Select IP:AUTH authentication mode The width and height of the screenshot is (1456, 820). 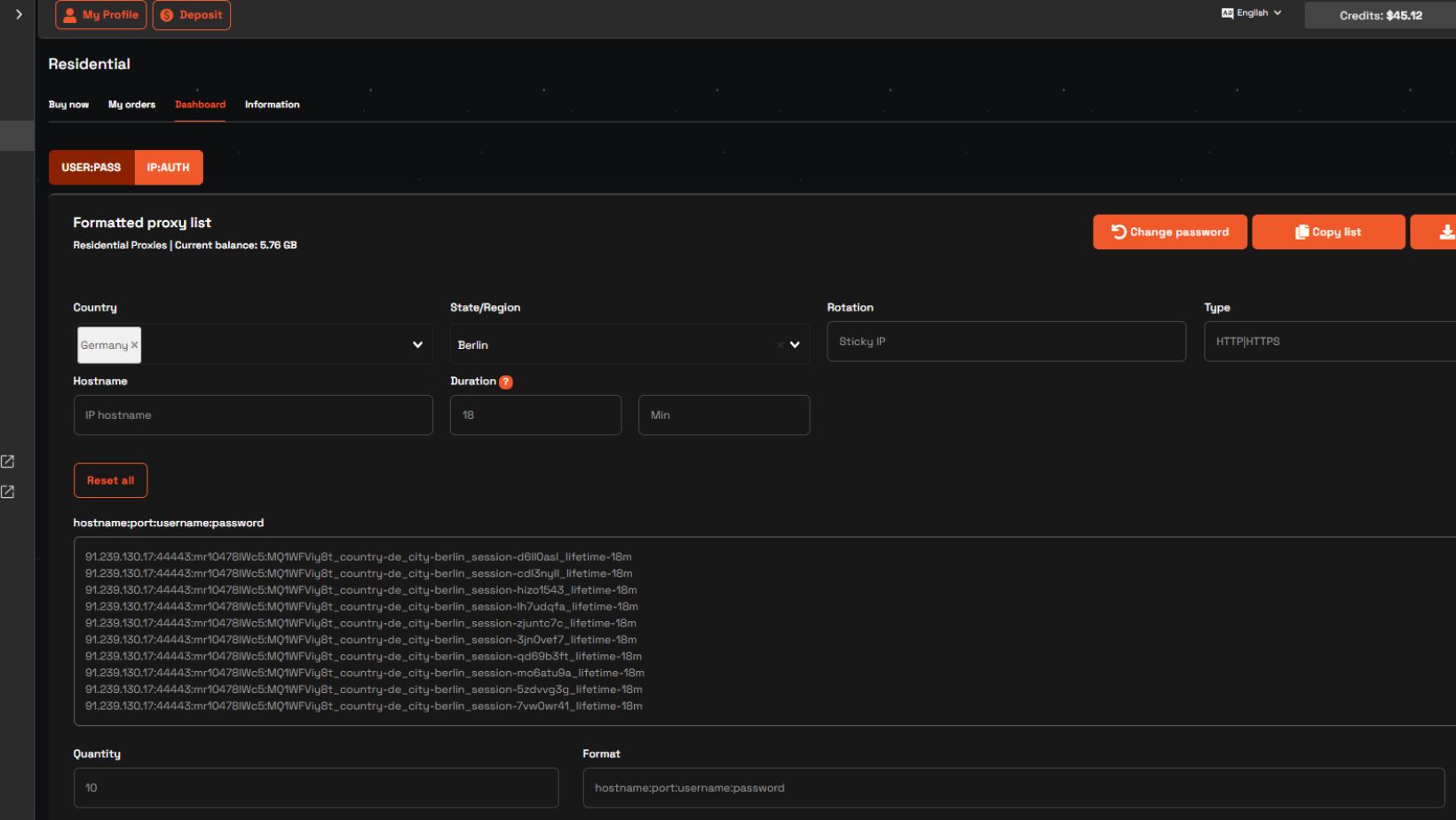[x=169, y=167]
